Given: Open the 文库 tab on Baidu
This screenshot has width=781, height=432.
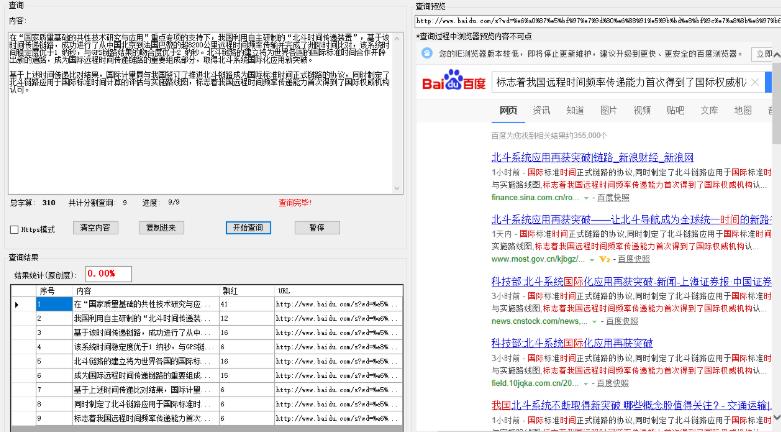Looking at the screenshot, I should click(709, 110).
